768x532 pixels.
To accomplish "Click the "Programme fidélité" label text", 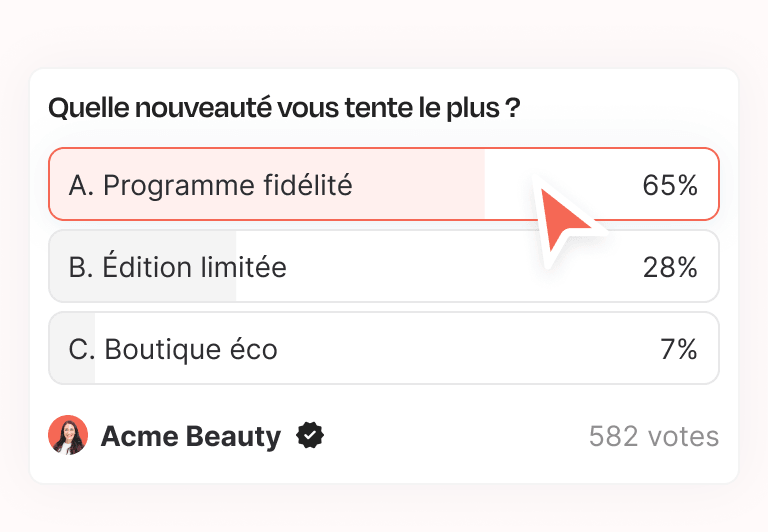I will pyautogui.click(x=227, y=185).
